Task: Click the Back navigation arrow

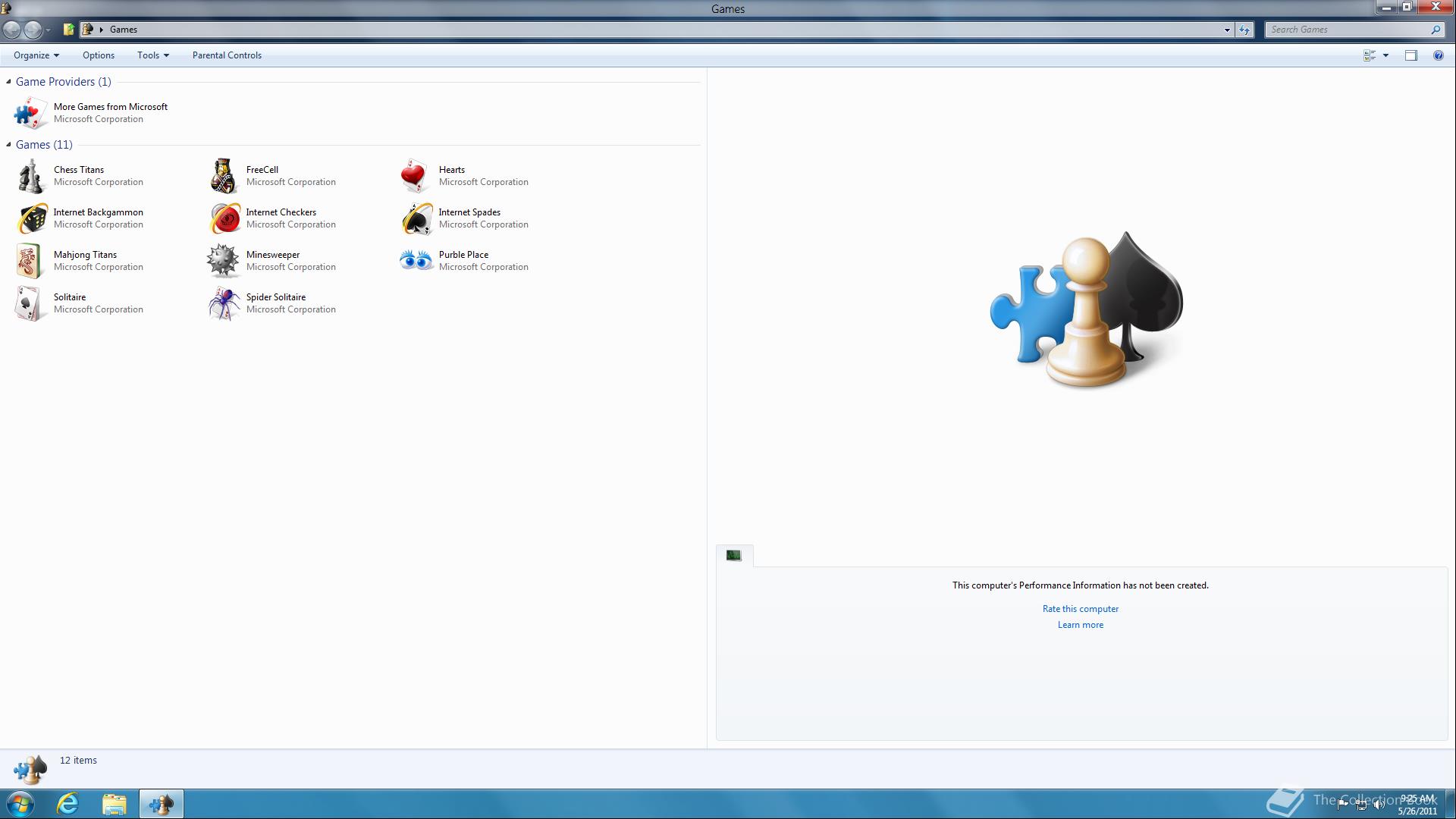Action: pyautogui.click(x=11, y=30)
